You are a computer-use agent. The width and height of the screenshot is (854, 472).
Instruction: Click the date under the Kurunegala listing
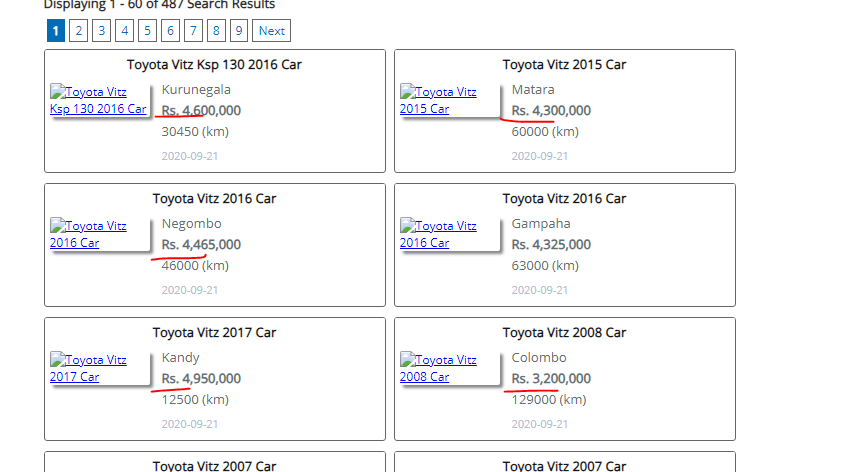(190, 156)
